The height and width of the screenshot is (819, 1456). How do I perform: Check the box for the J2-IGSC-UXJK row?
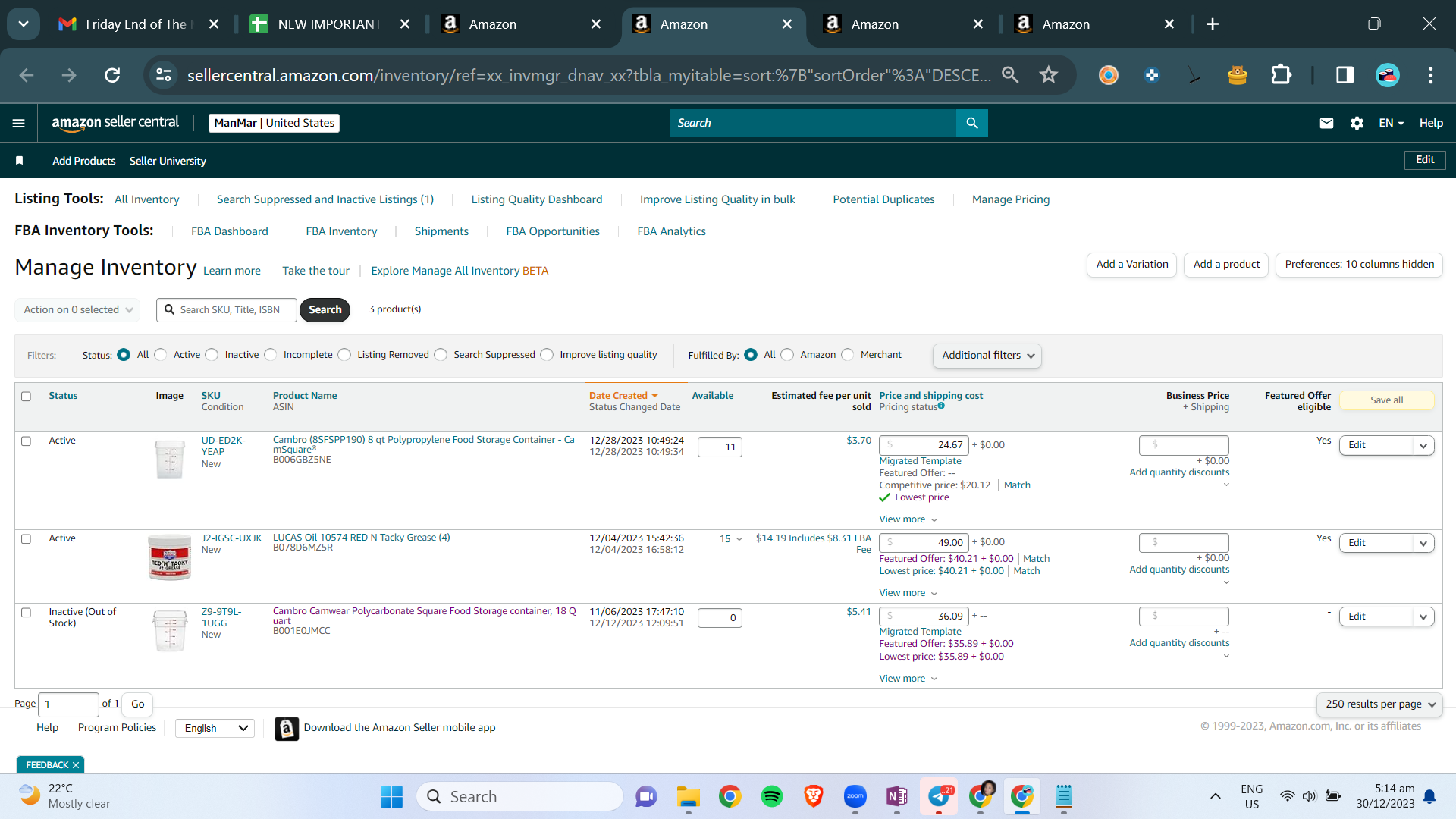pyautogui.click(x=26, y=539)
